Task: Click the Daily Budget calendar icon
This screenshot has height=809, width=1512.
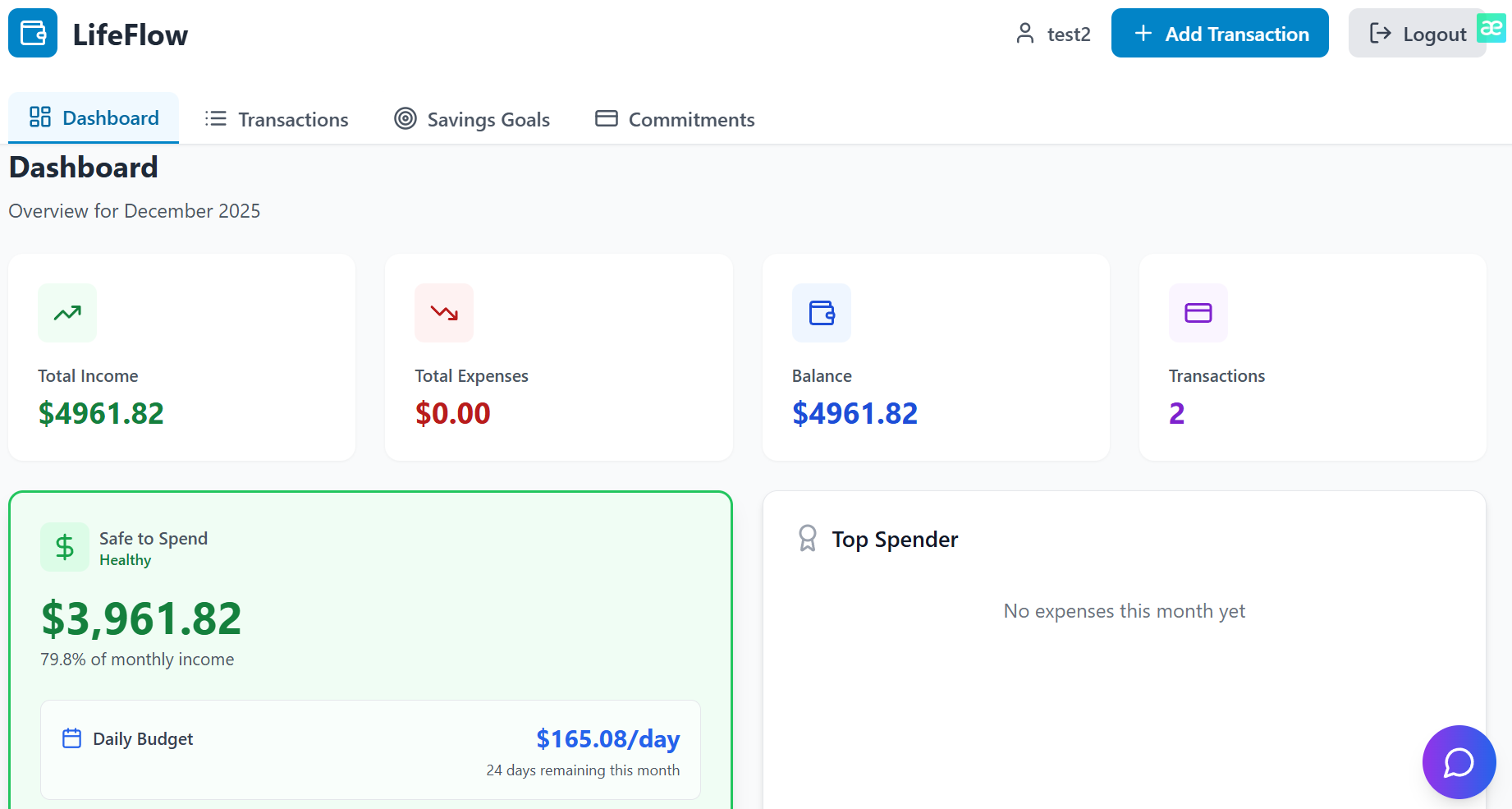Action: (x=72, y=738)
